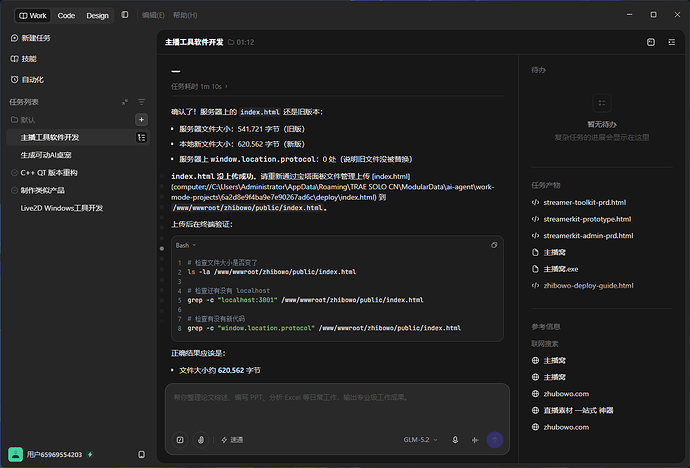This screenshot has width=690, height=468.
Task: Click the green lightning bolt beside username
Action: coord(90,454)
